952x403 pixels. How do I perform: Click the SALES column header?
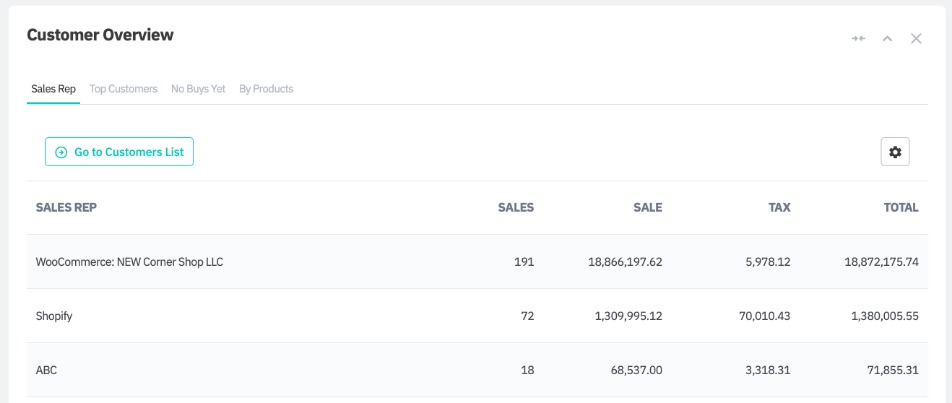coord(516,208)
